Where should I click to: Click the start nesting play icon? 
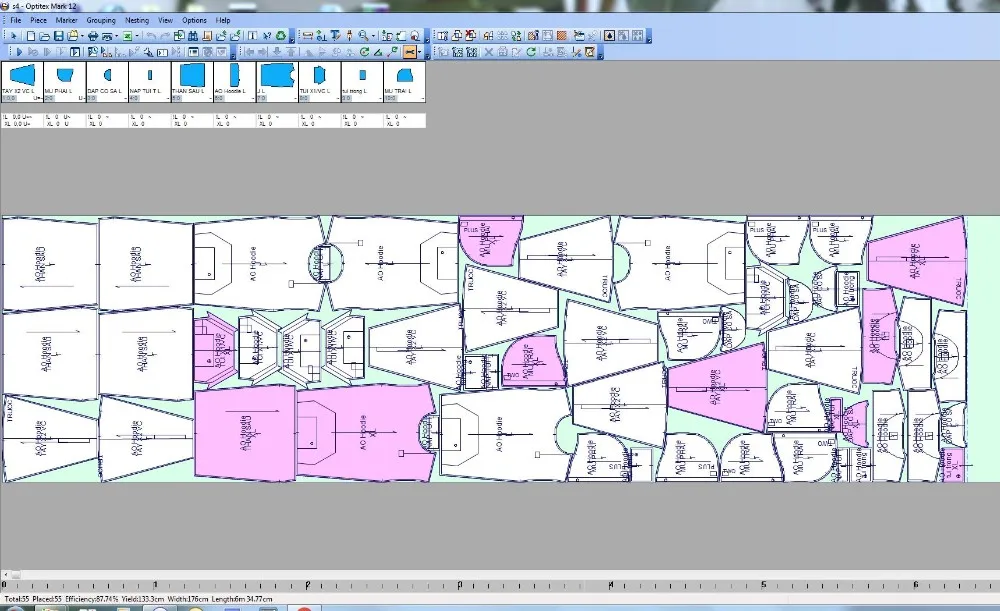tap(19, 51)
